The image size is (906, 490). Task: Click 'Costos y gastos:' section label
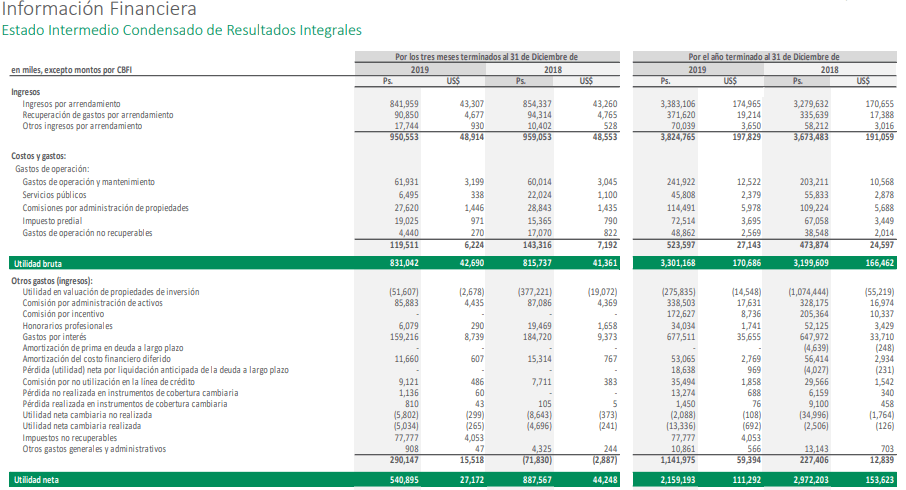[39, 156]
